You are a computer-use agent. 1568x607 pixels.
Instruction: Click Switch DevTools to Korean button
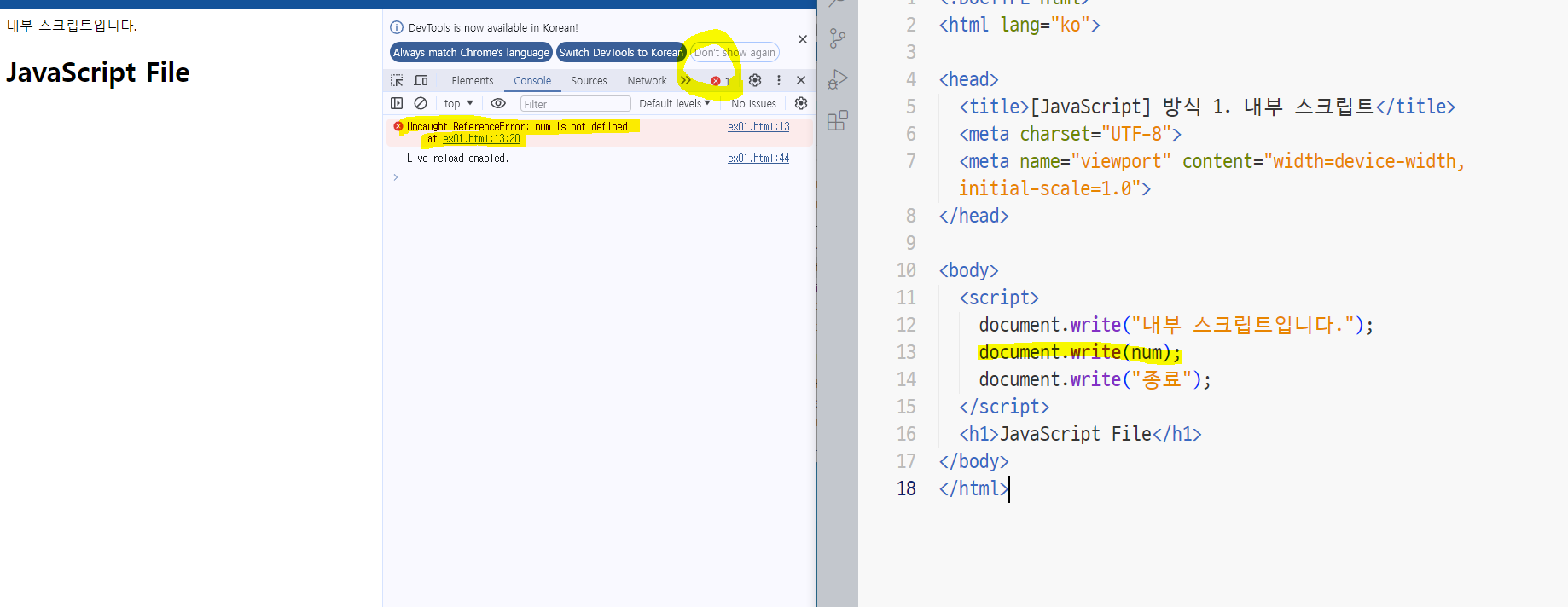click(621, 52)
